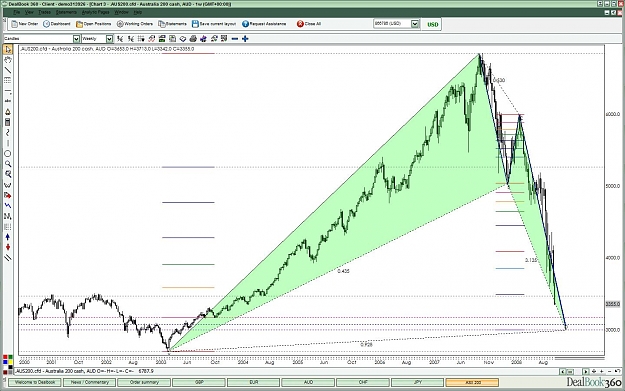
Task: Click the chart scroll right arrow
Action: (585, 371)
